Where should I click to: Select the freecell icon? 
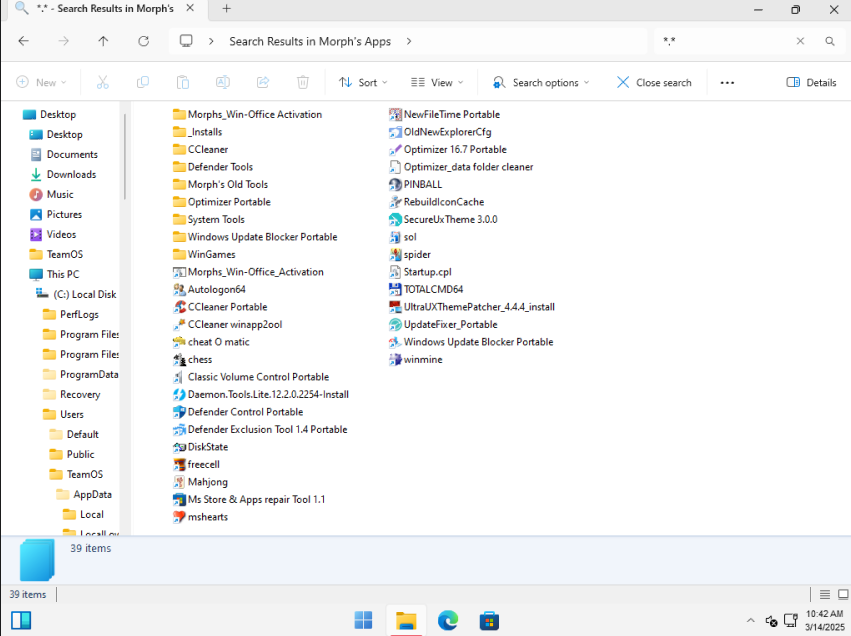[179, 465]
